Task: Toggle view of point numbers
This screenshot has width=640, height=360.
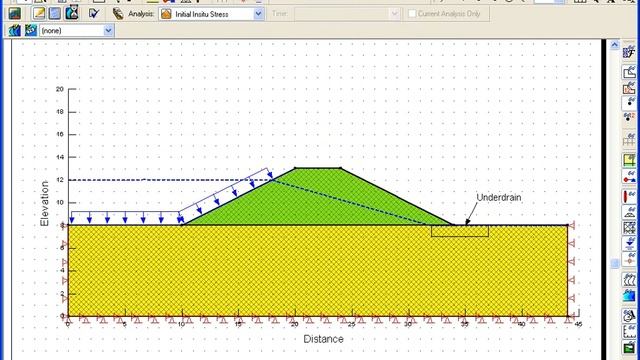Action: click(629, 118)
